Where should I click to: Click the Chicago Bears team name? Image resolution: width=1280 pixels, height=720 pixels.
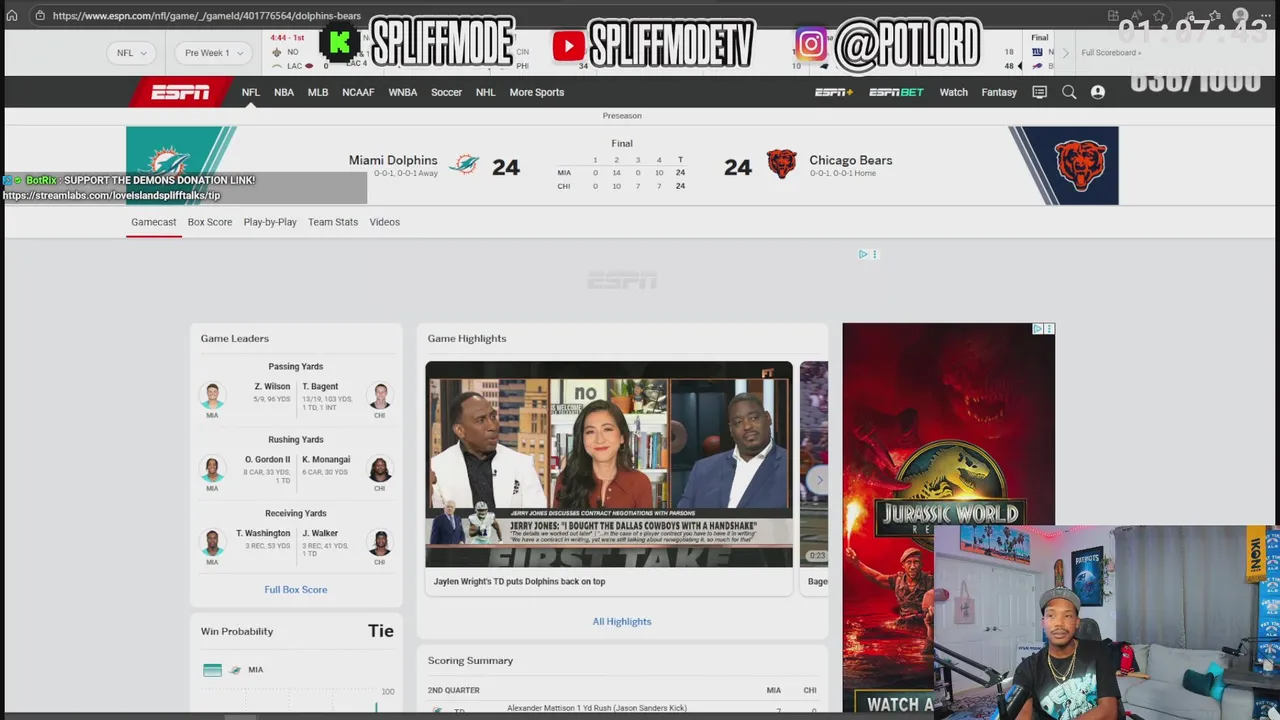[851, 160]
